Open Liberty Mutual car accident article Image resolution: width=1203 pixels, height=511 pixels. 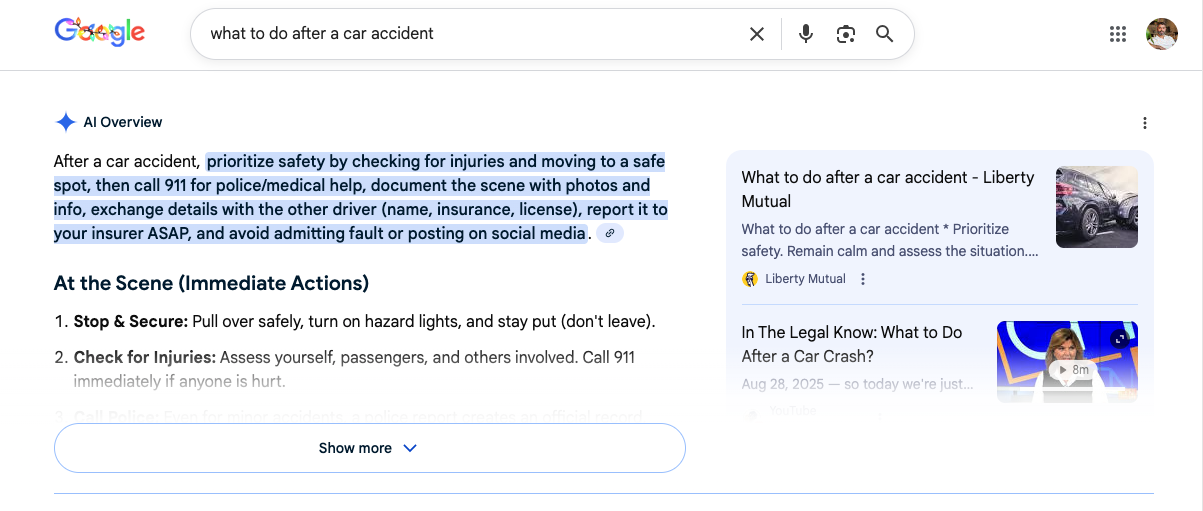[x=887, y=189]
